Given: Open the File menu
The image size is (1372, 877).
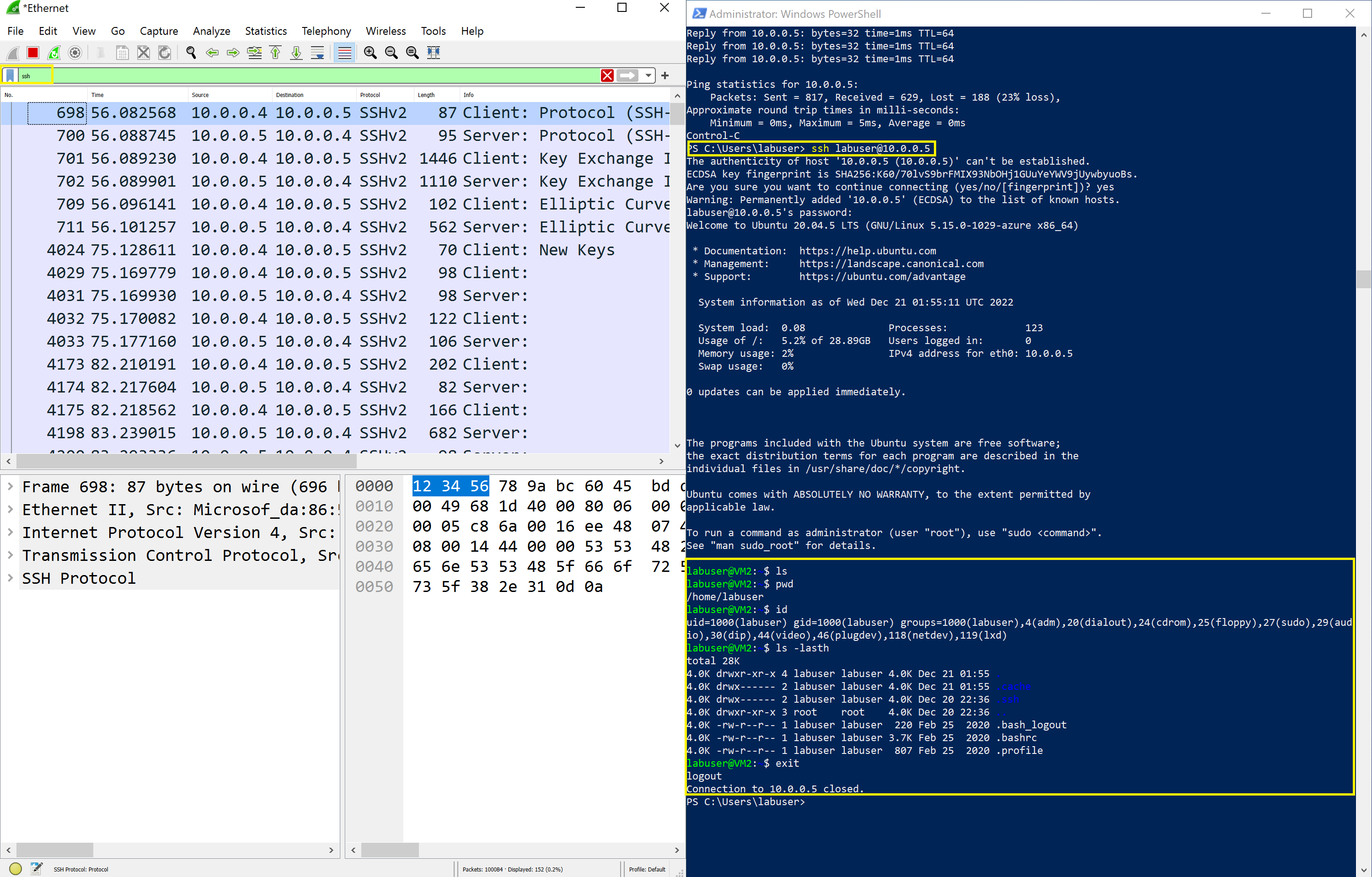Looking at the screenshot, I should [x=16, y=32].
